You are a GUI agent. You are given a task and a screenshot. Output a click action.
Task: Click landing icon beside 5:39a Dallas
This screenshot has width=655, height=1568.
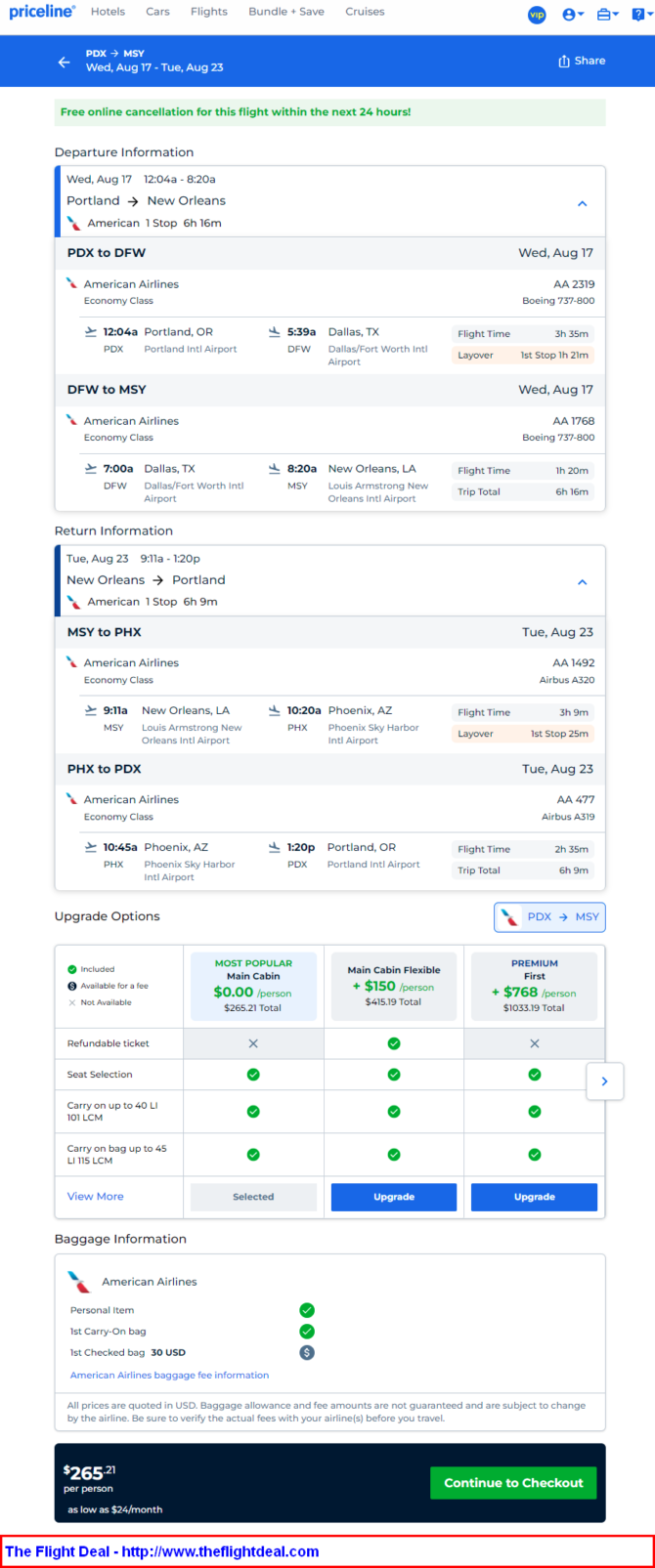coord(275,332)
